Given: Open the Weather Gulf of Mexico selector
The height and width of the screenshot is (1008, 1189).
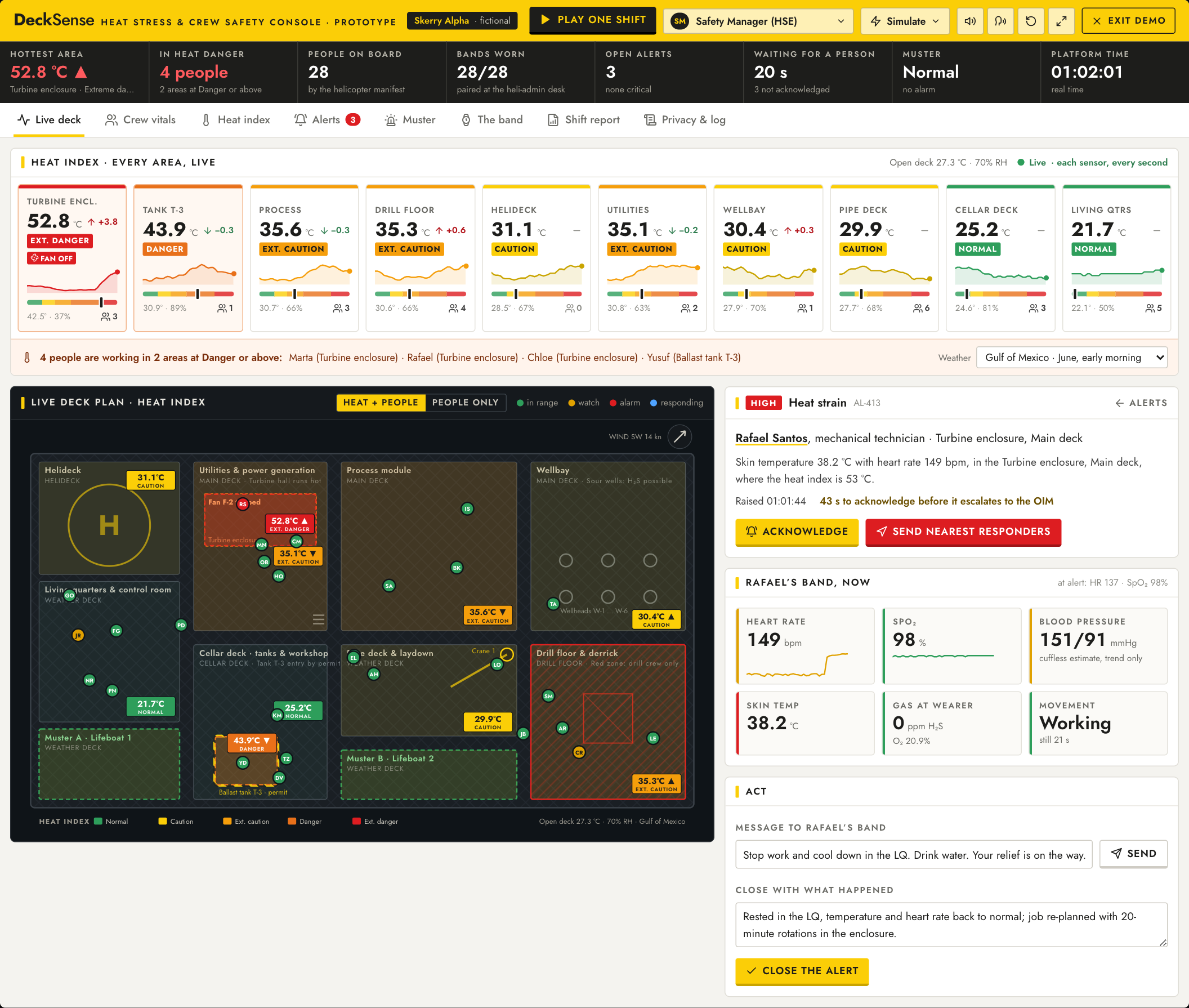Looking at the screenshot, I should tap(1071, 357).
